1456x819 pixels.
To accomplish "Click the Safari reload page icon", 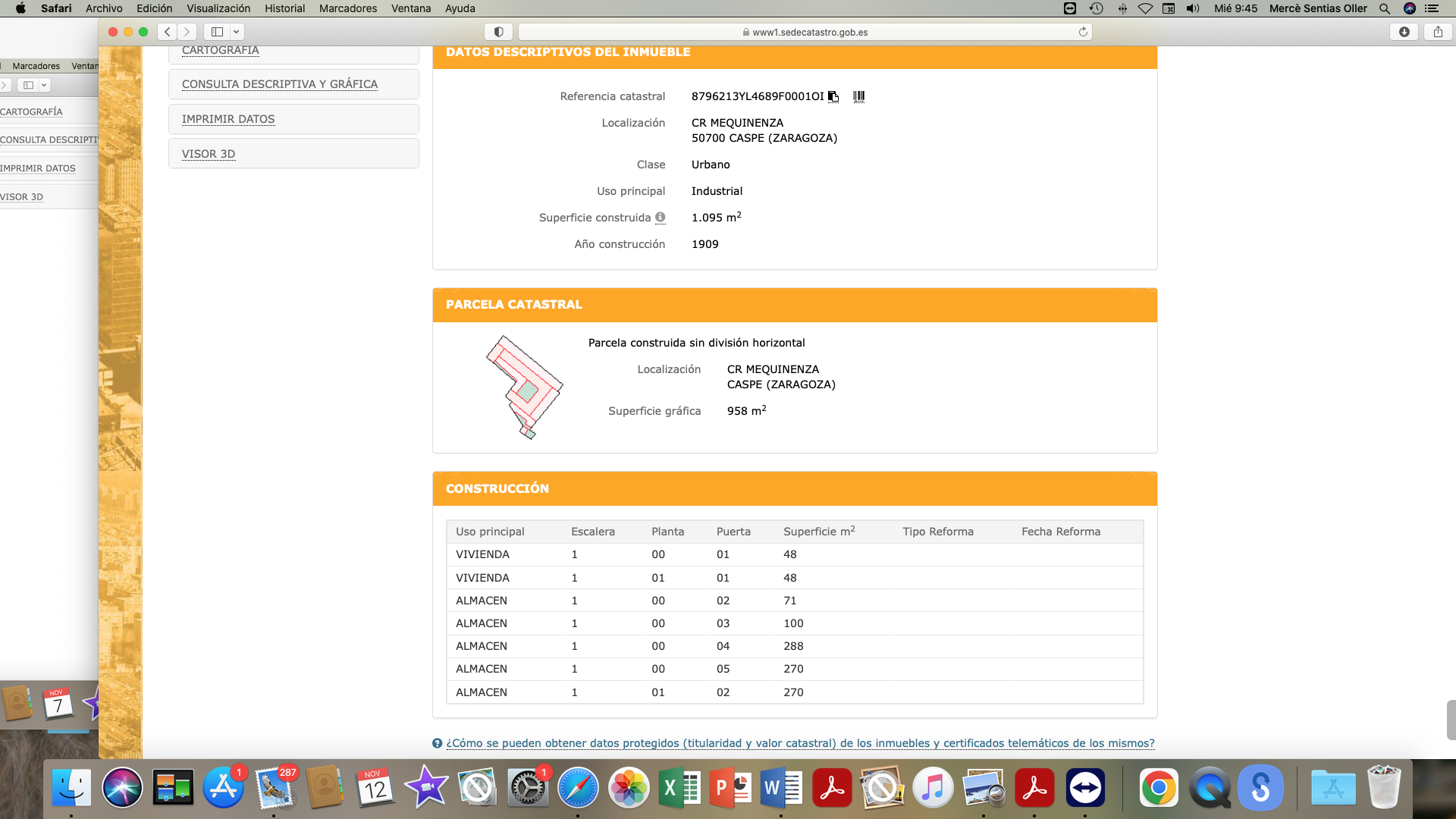I will [x=1083, y=32].
